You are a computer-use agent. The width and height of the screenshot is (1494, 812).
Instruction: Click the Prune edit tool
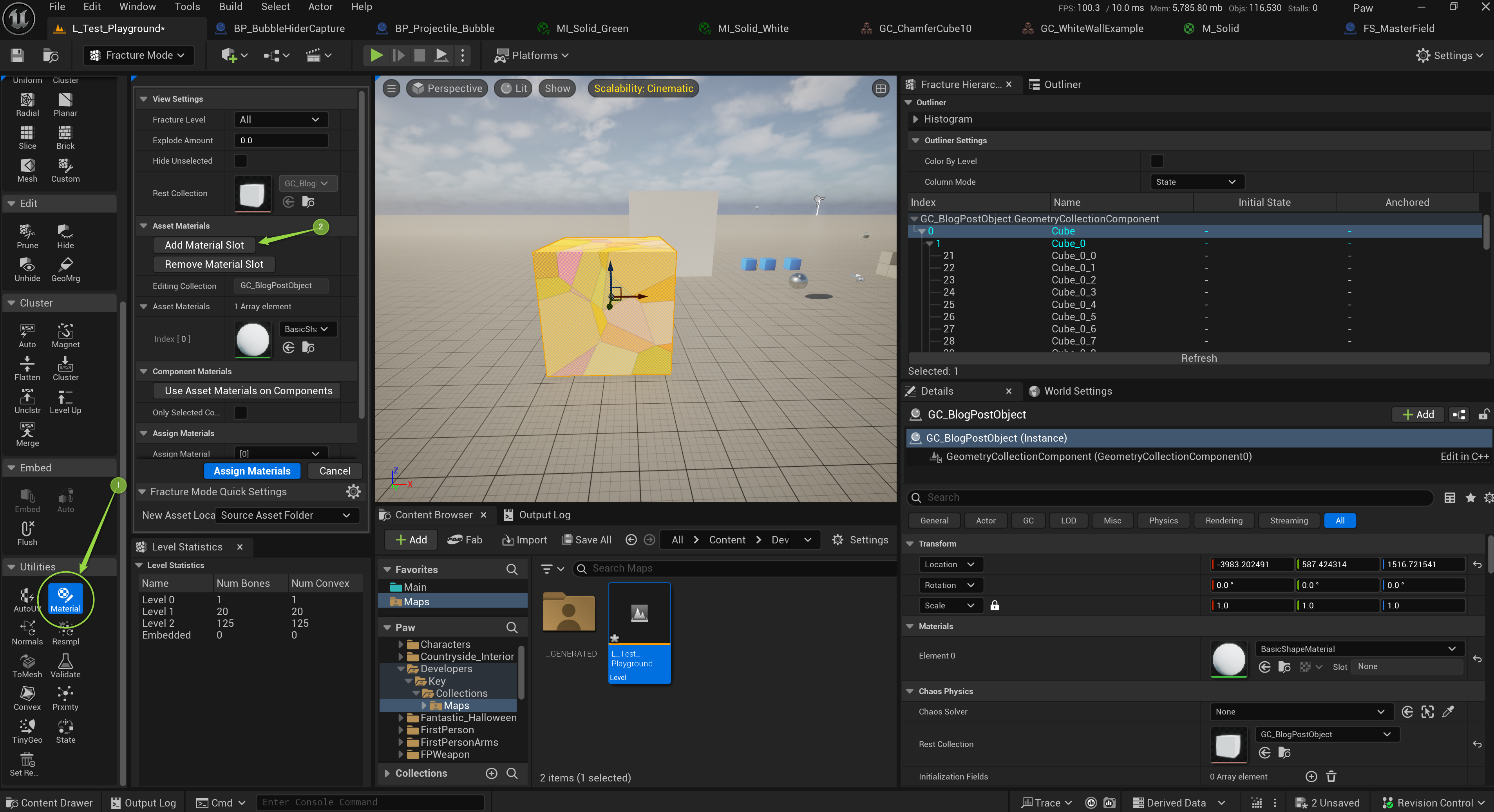pos(27,237)
